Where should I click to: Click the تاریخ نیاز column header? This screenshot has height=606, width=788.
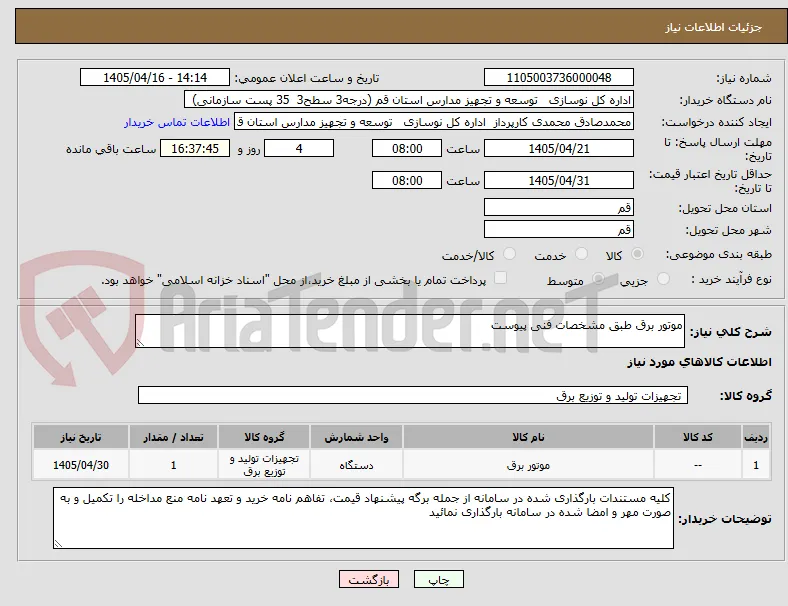(x=81, y=437)
